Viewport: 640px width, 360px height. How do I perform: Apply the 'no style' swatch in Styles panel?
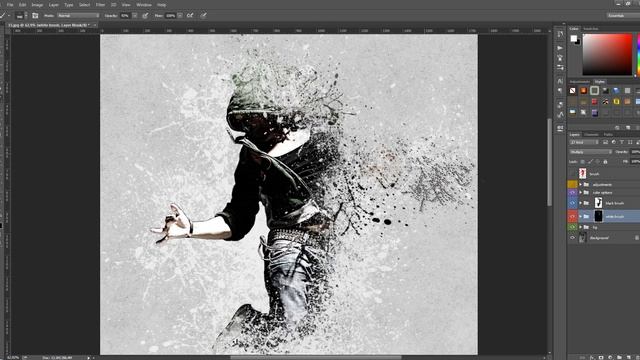(573, 91)
